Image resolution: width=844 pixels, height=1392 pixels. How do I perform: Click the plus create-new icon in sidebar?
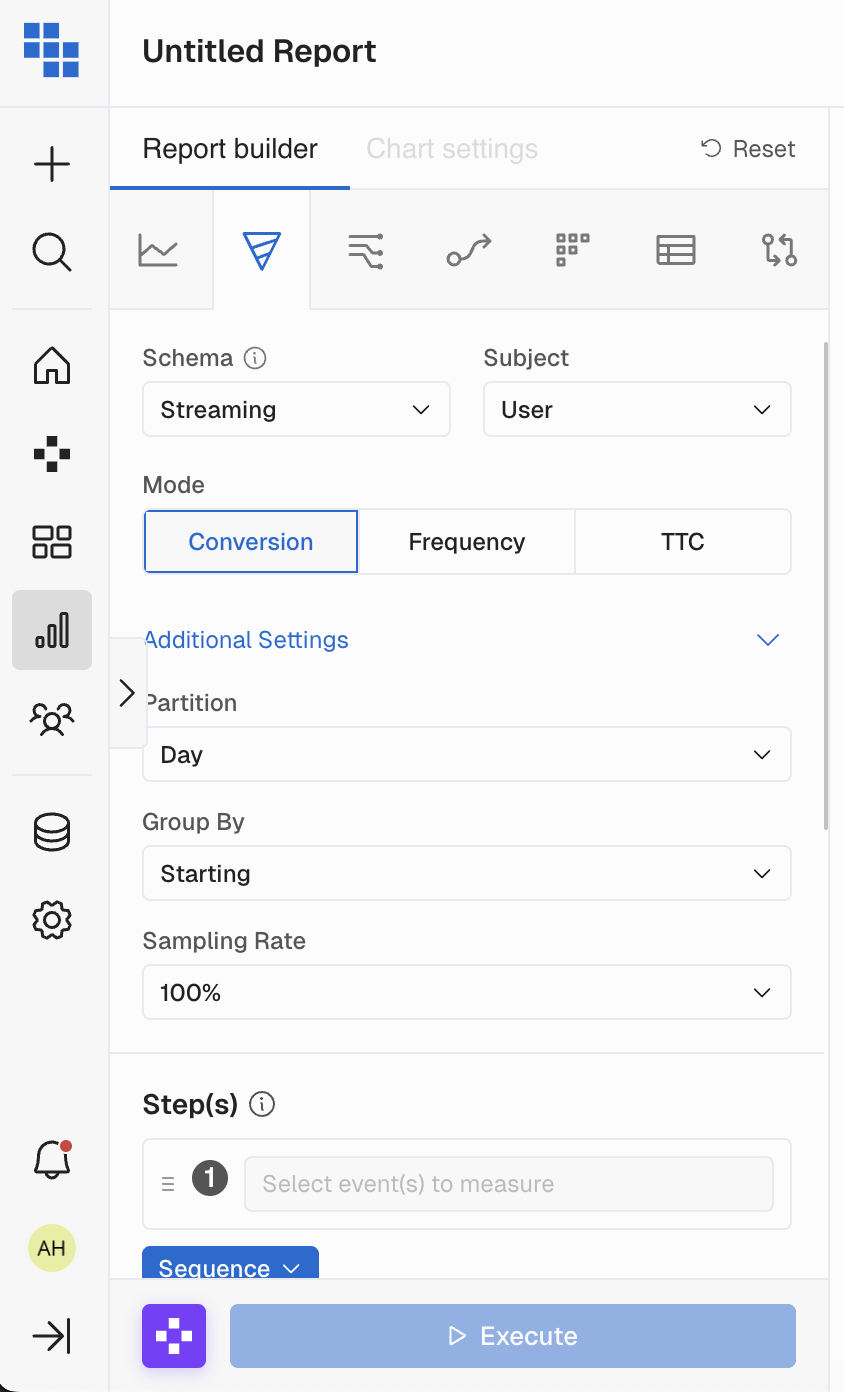point(52,164)
